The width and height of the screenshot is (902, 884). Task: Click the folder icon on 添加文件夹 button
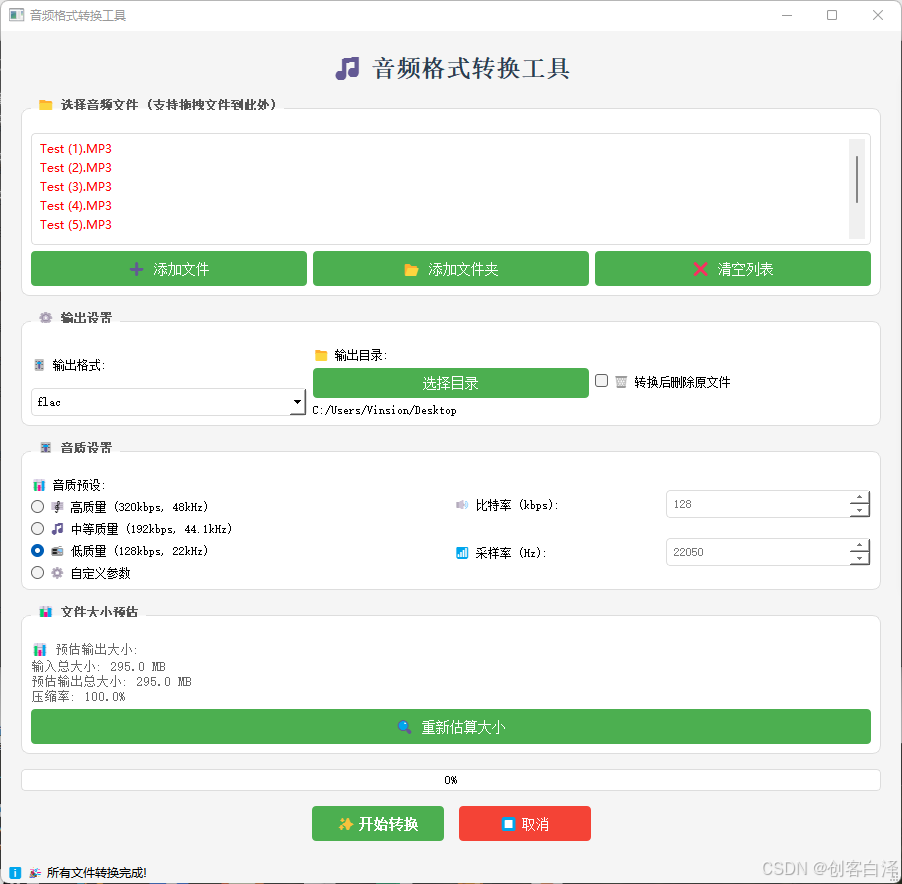pyautogui.click(x=411, y=269)
